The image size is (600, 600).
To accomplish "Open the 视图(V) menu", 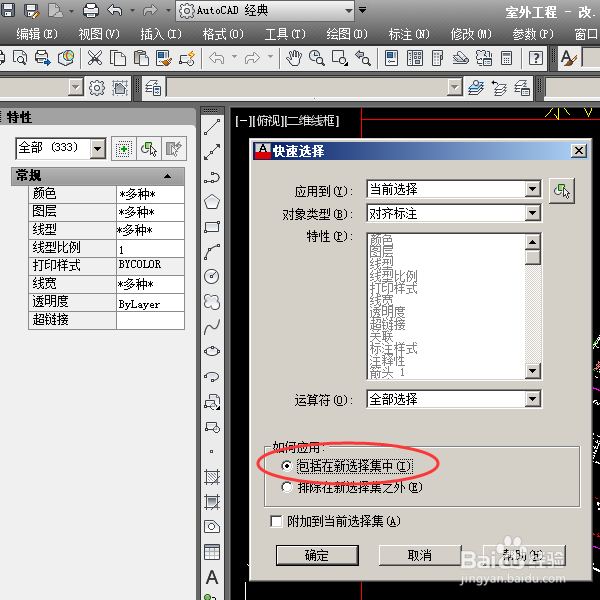I will coord(99,34).
